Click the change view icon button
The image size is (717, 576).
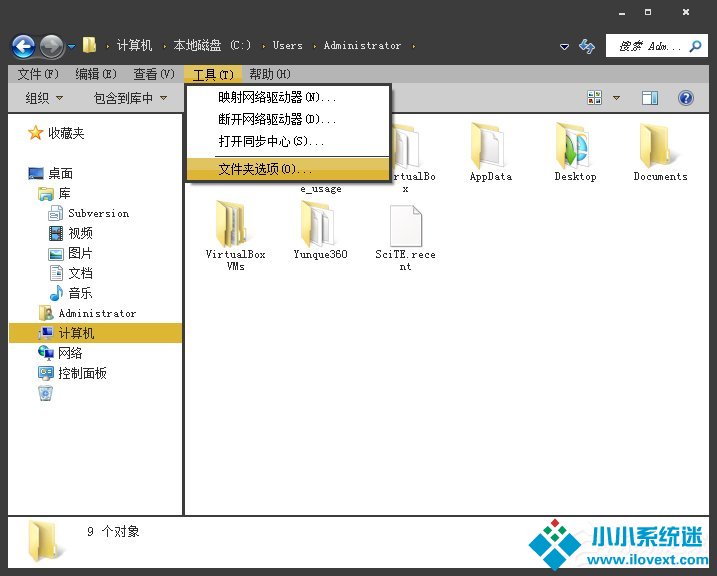click(594, 97)
